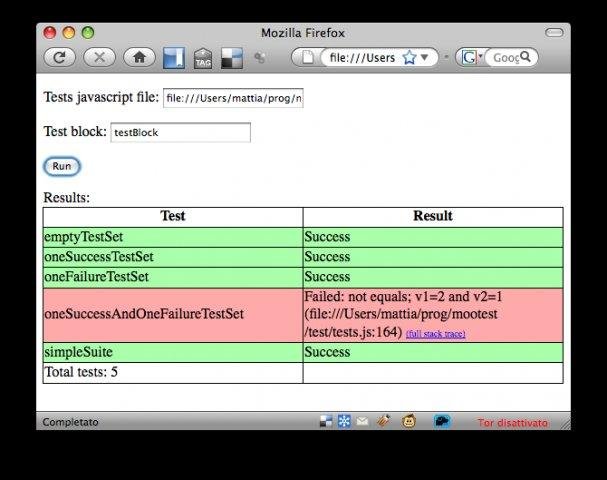Screen dimensions: 607x480
Task: Open the address bar history dropdown arrow
Action: tap(425, 57)
